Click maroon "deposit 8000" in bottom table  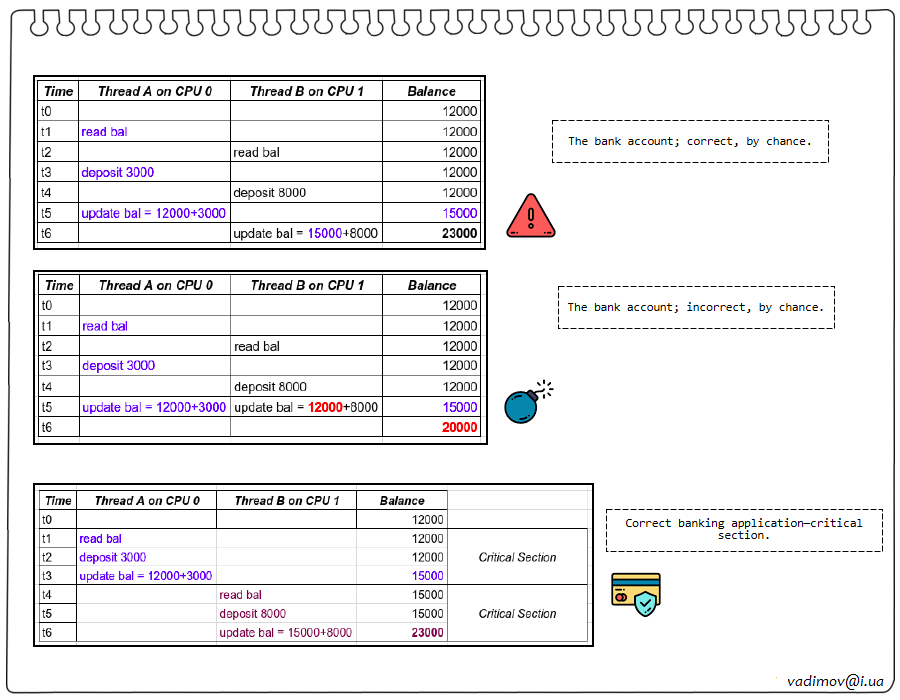tap(252, 613)
